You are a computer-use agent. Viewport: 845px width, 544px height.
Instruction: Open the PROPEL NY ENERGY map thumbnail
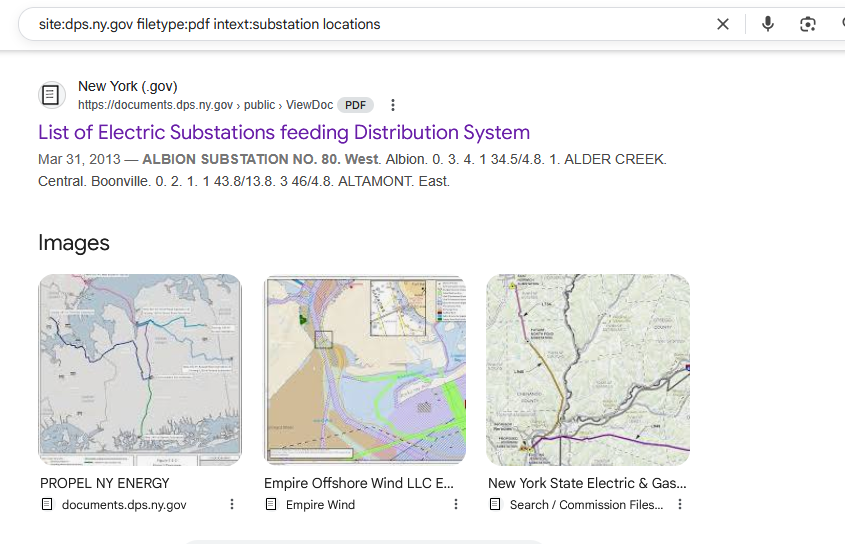(x=140, y=369)
